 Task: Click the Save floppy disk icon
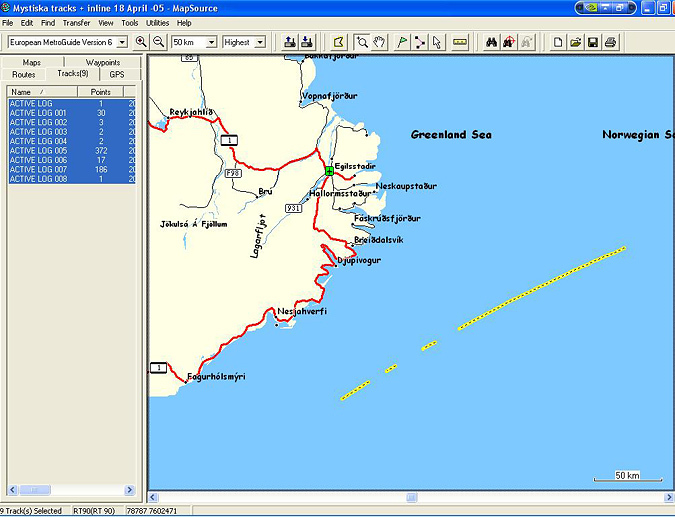coord(593,42)
